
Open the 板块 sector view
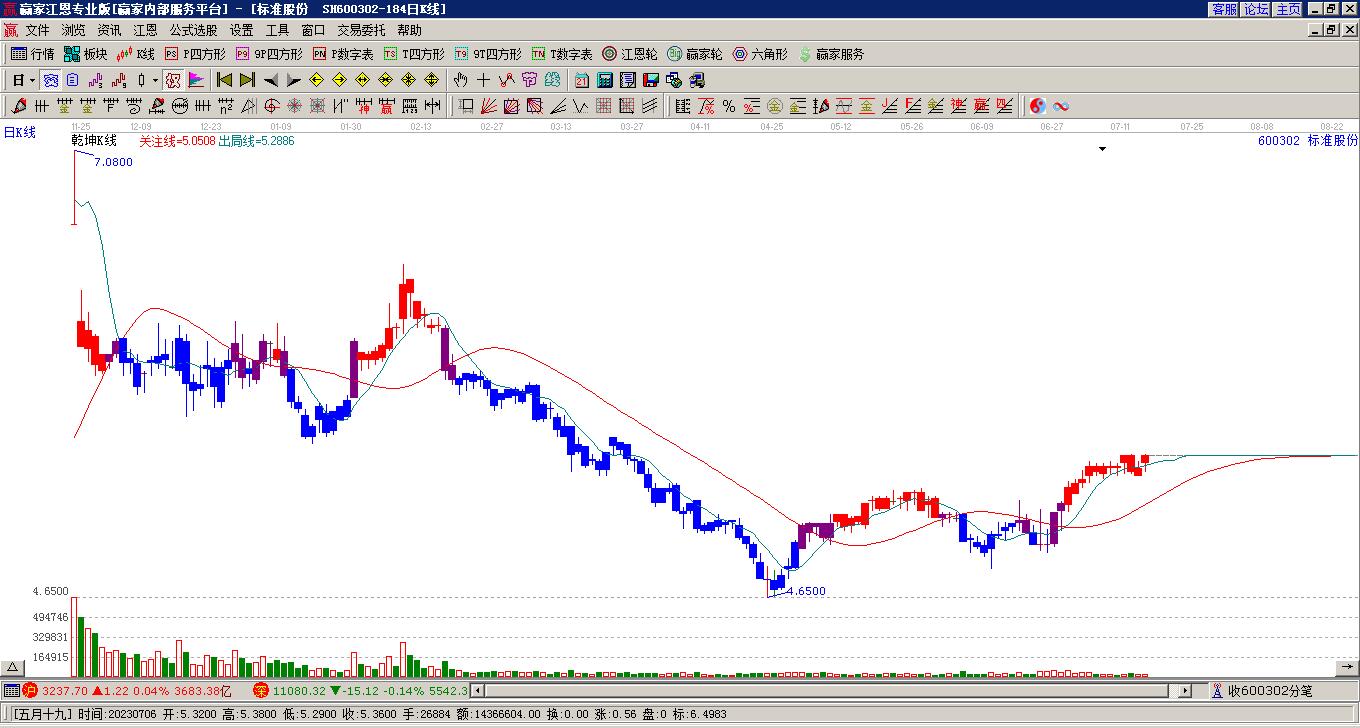[x=86, y=54]
